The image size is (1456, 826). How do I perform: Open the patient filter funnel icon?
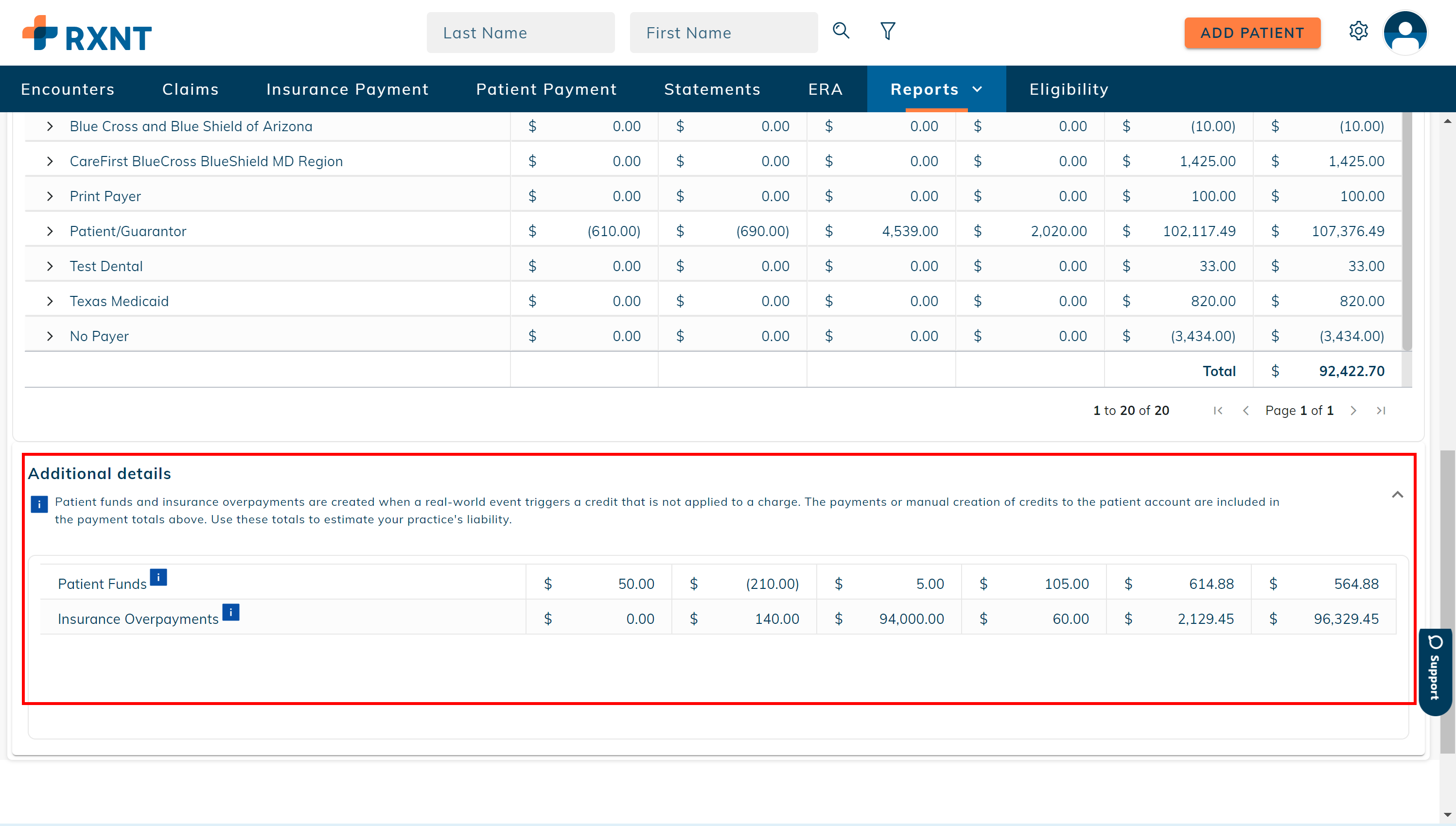coord(888,31)
